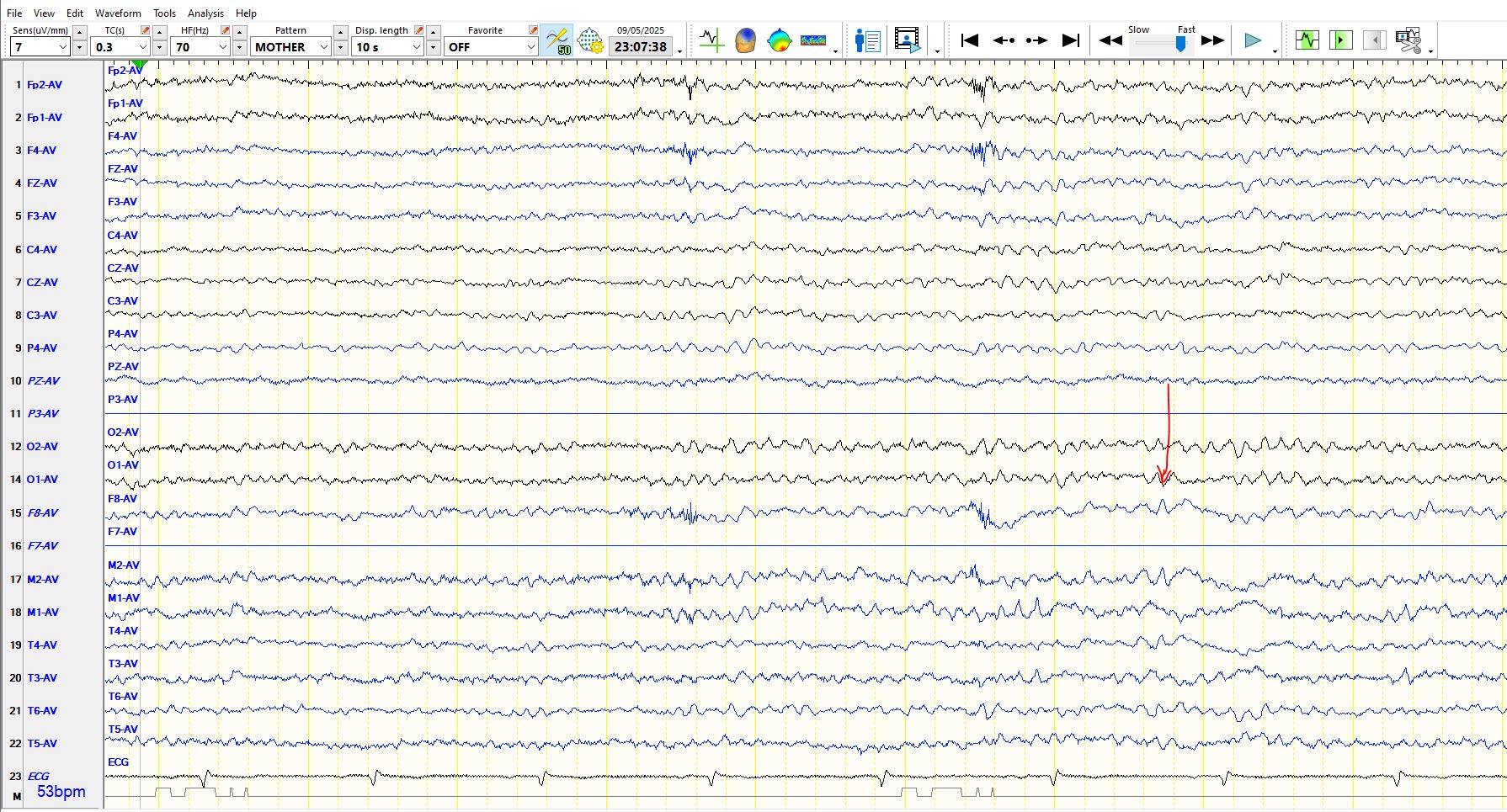Viewport: 1507px width, 812px height.
Task: Select the O1-AV channel label
Action: (42, 480)
